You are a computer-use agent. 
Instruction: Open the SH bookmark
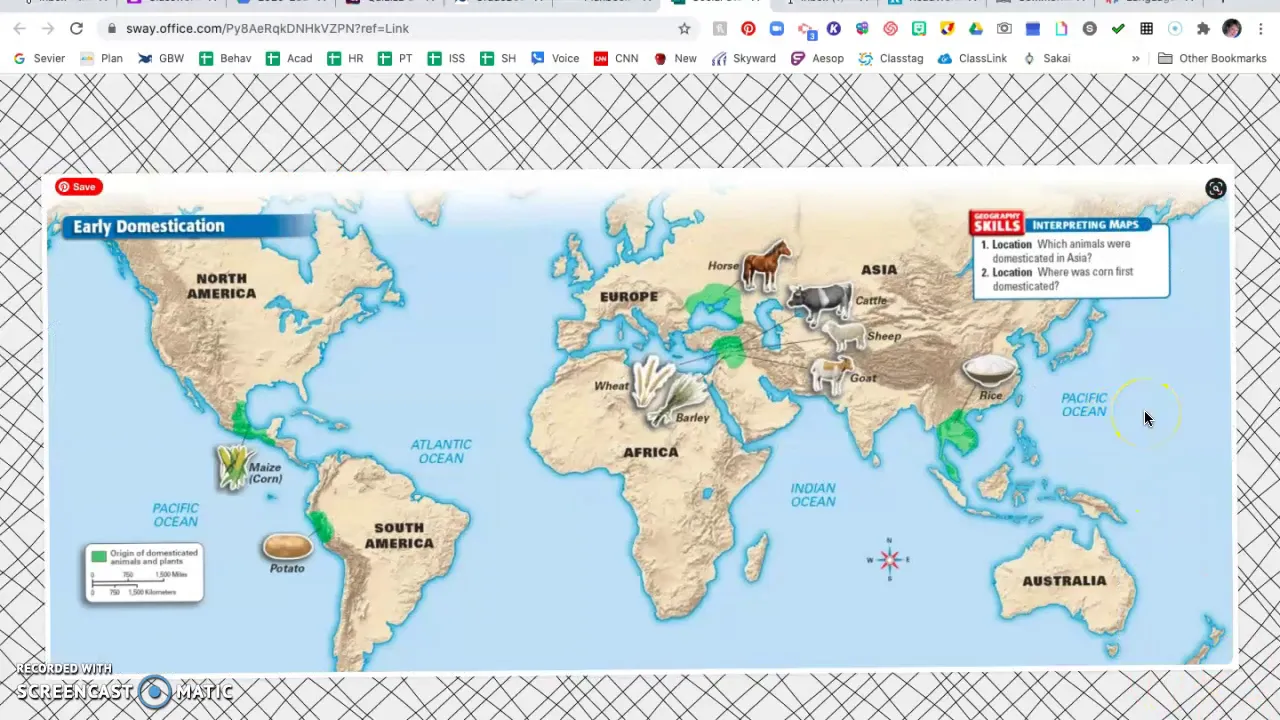click(x=498, y=58)
